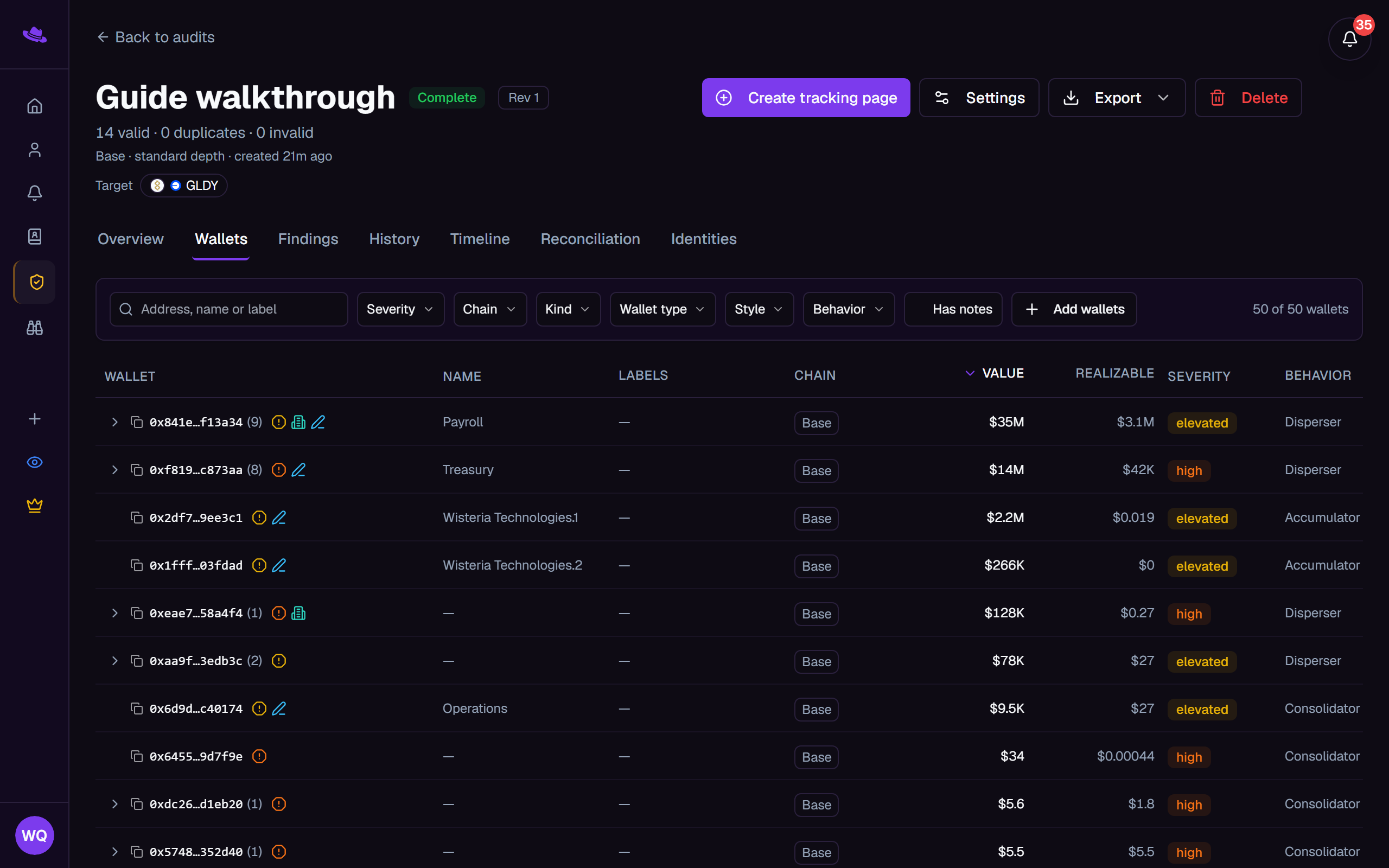The height and width of the screenshot is (868, 1389).
Task: Open the contacts book icon in sidebar
Action: [34, 237]
